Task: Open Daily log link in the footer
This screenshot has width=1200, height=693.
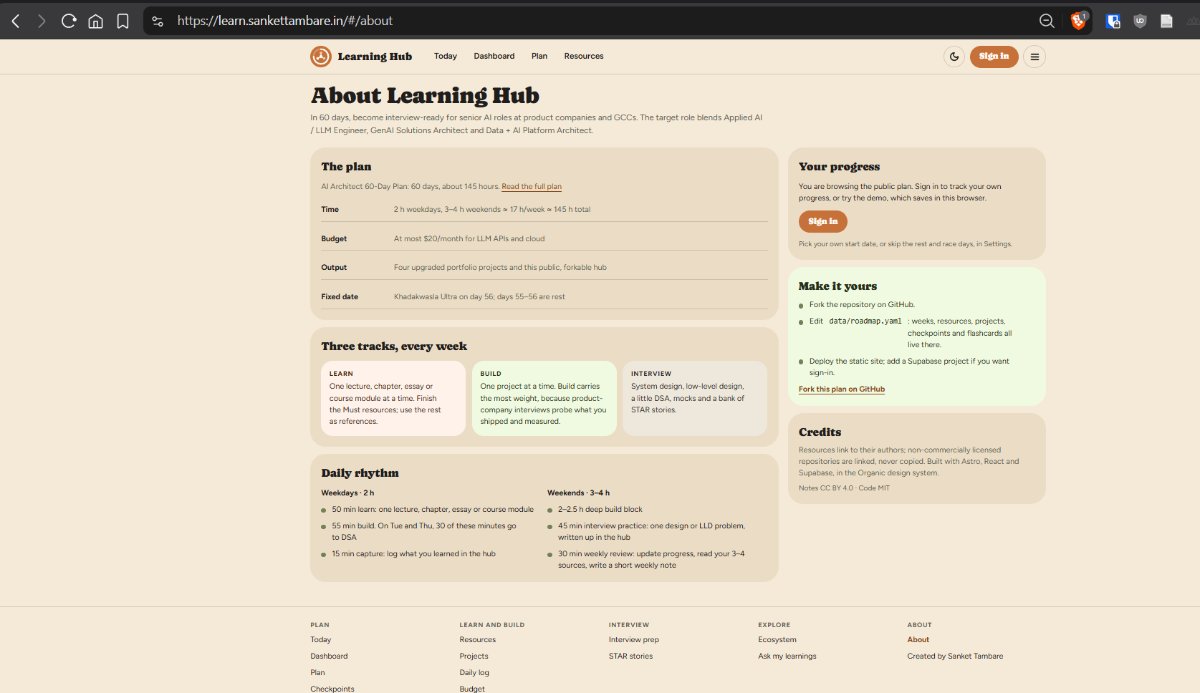Action: pos(474,672)
